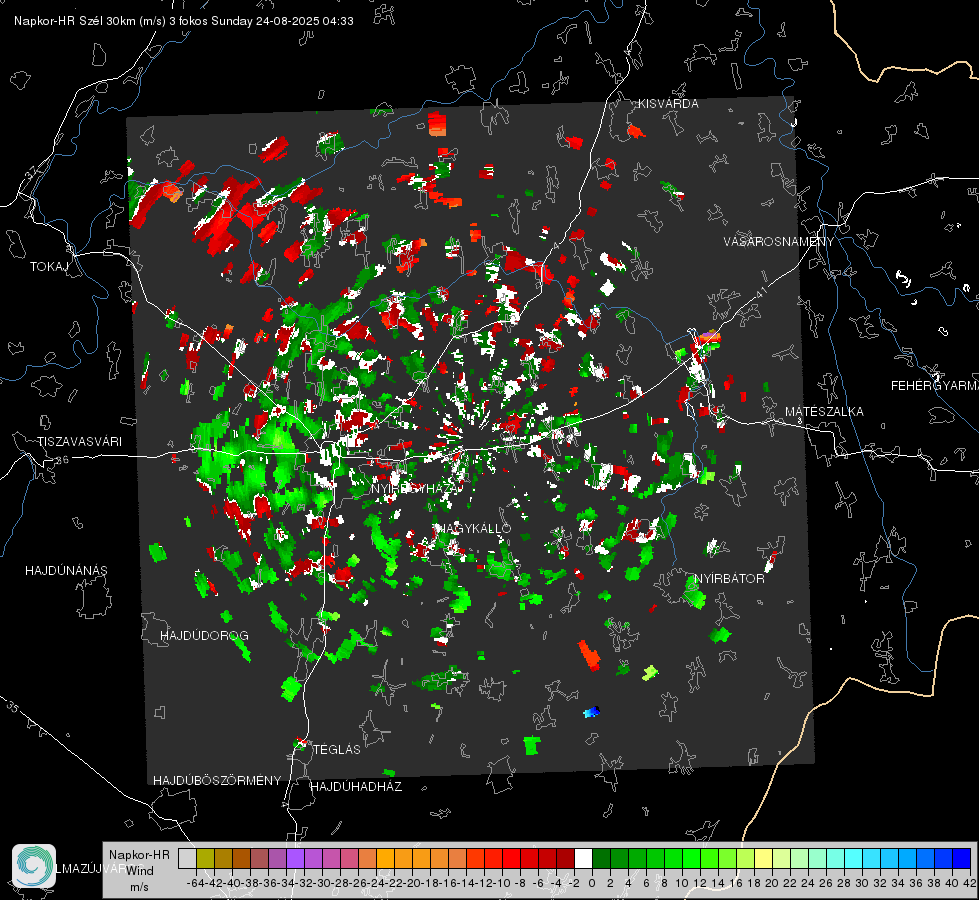Click the HAJDÚHADHÁZ city label
Viewport: 979px width, 900px height.
pos(356,787)
